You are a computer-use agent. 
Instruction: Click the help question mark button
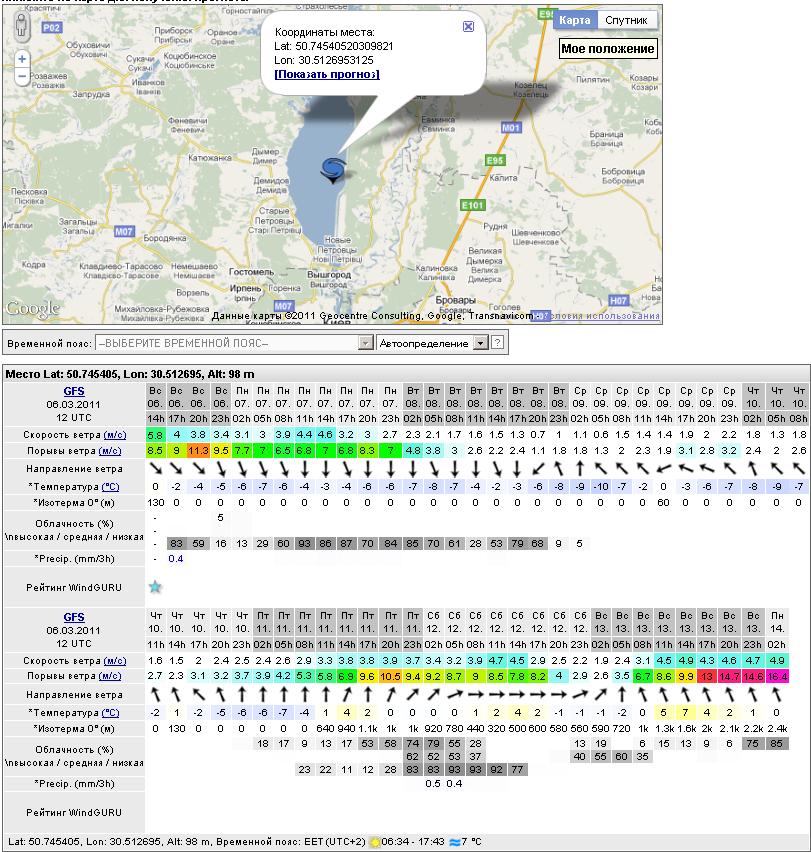(497, 343)
